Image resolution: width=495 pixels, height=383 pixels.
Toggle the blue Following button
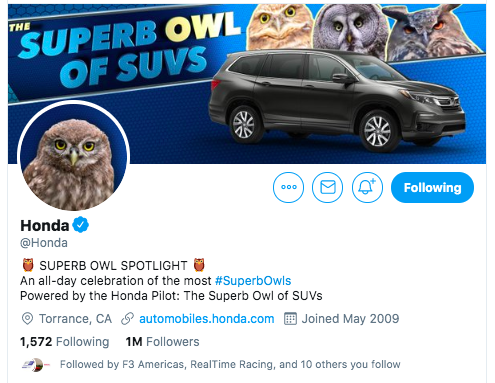tap(432, 187)
